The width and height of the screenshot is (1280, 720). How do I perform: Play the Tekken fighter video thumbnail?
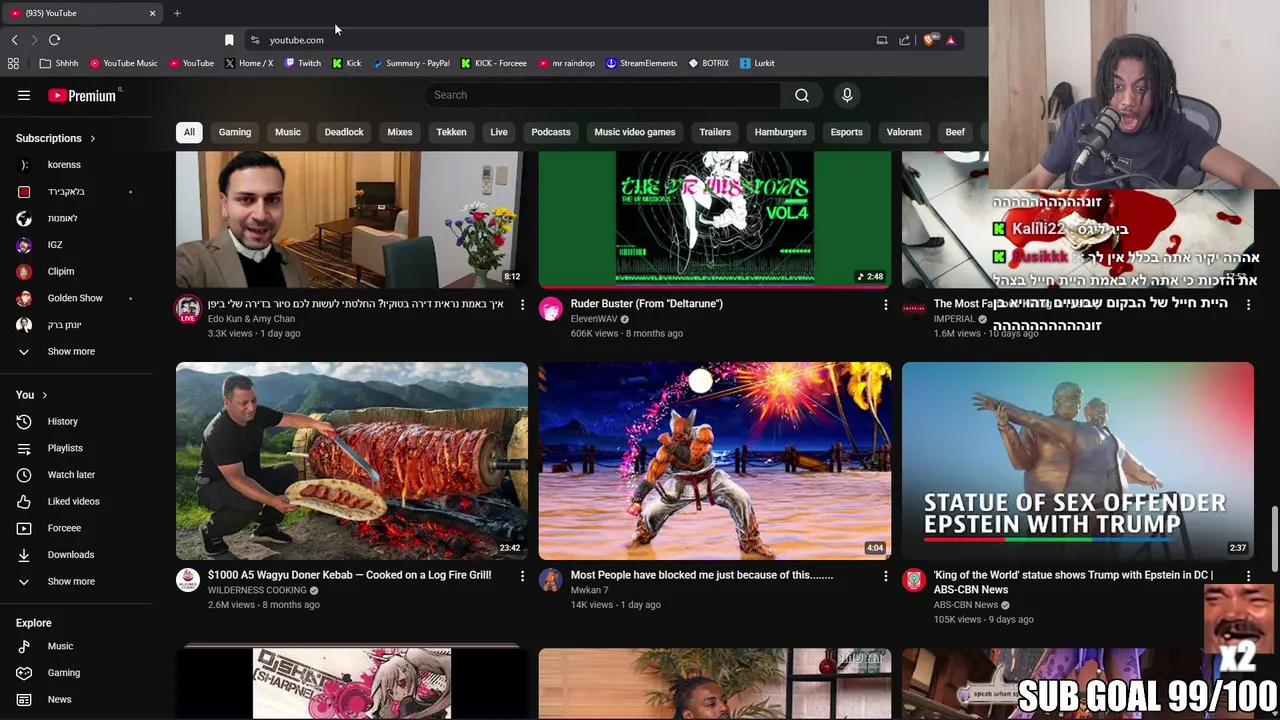tap(715, 461)
